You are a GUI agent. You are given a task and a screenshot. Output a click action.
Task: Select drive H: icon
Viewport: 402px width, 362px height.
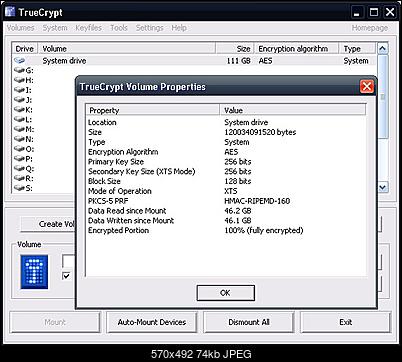click(19, 80)
